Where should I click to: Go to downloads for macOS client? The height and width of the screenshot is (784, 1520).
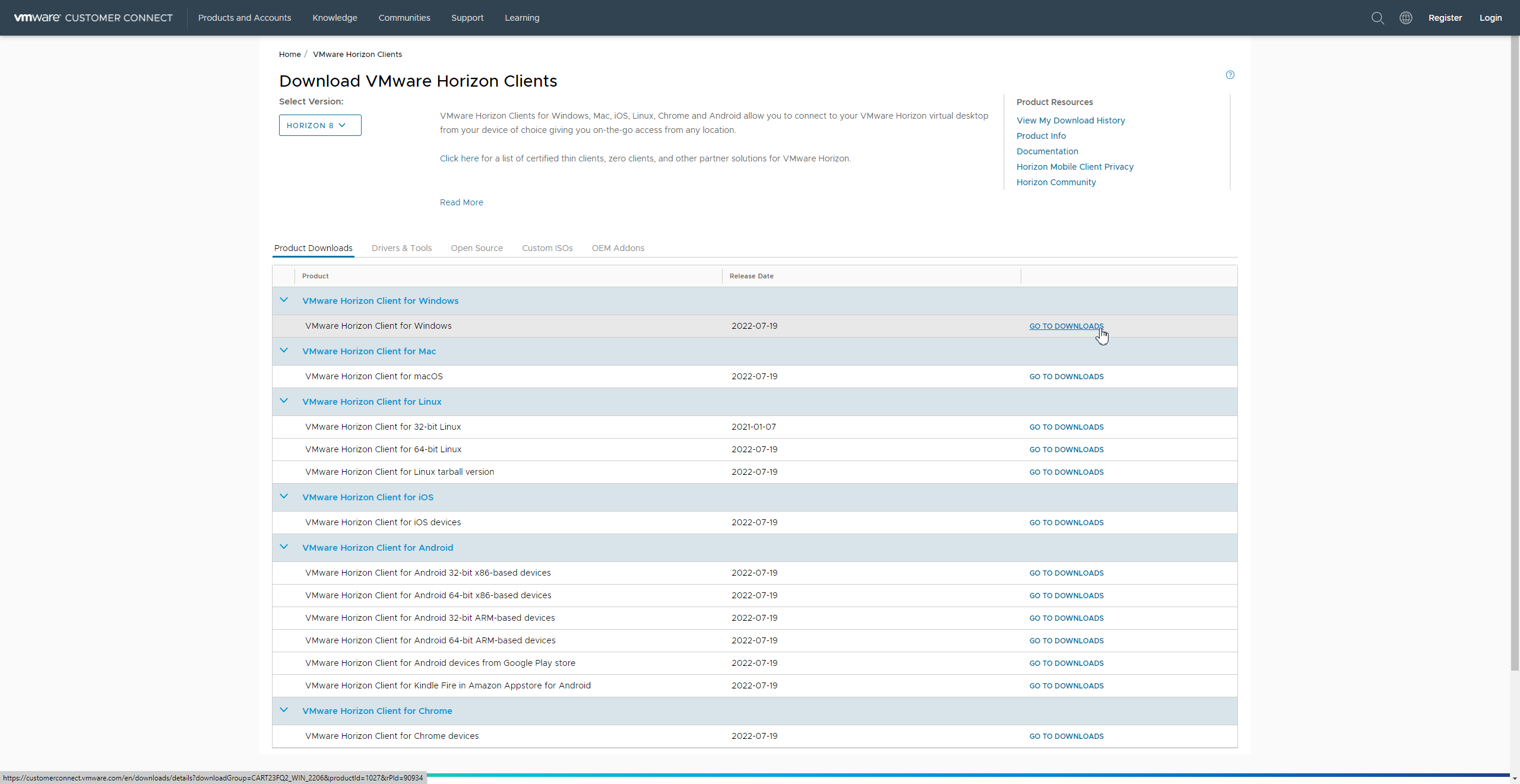(1066, 376)
